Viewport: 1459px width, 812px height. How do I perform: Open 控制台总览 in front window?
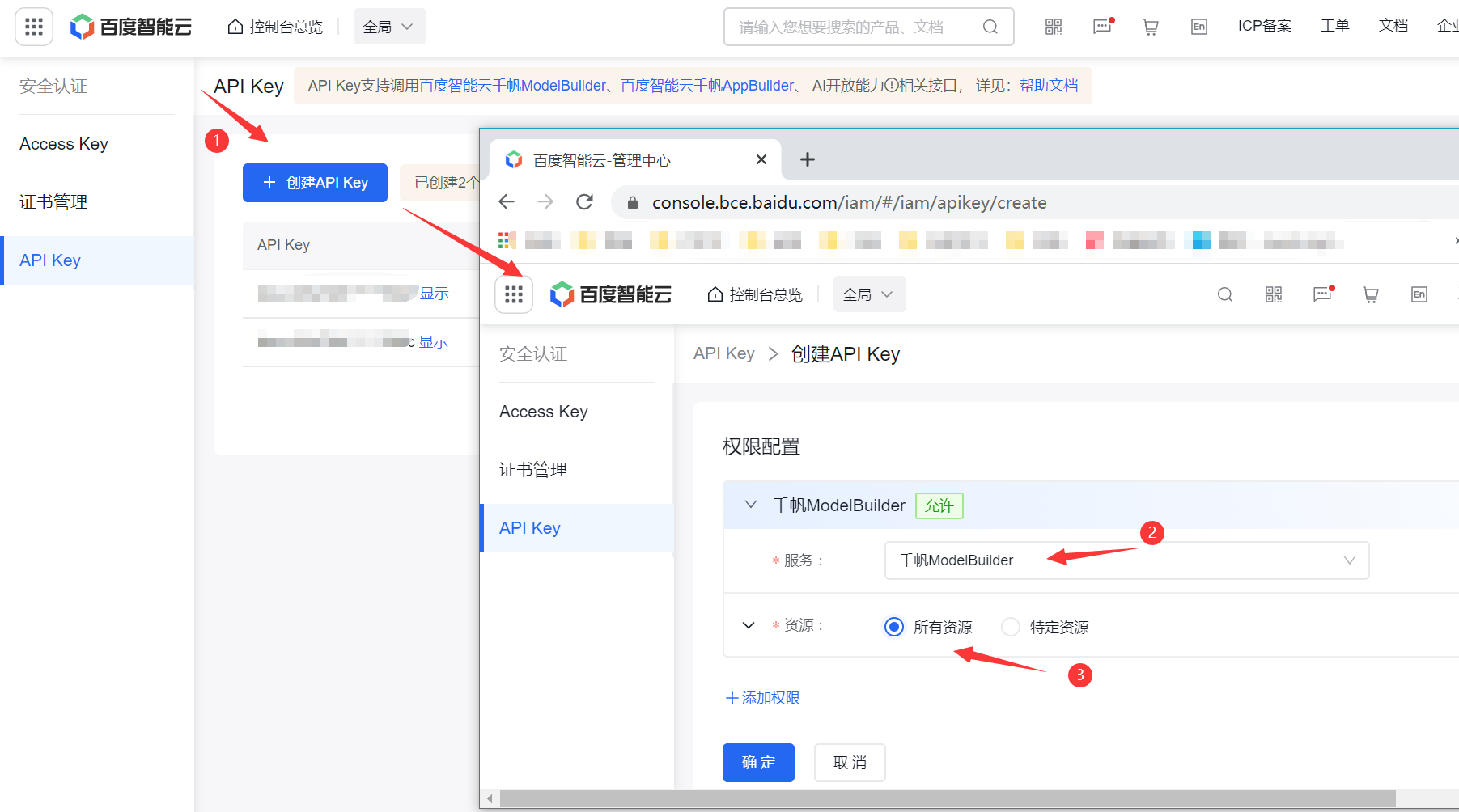pos(755,294)
